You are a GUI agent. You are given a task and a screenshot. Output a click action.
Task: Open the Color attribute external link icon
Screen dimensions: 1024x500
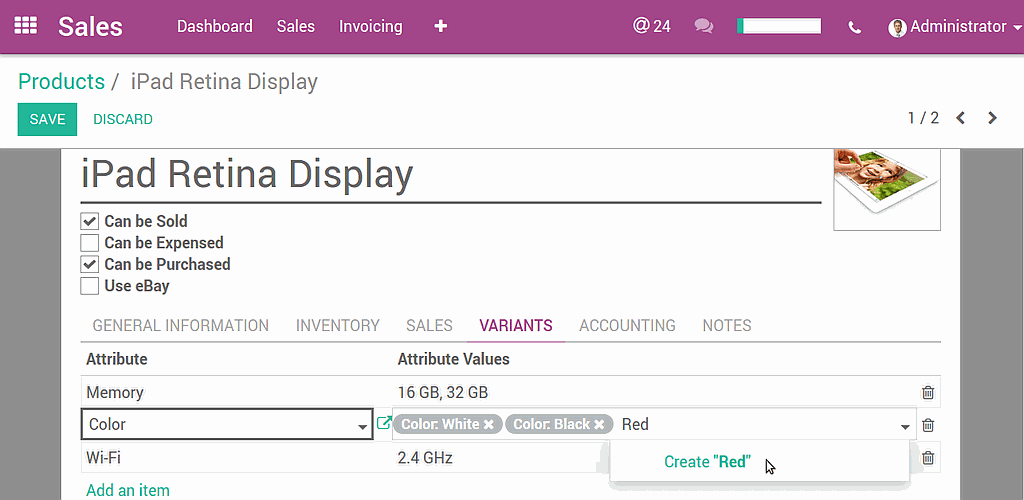[383, 424]
